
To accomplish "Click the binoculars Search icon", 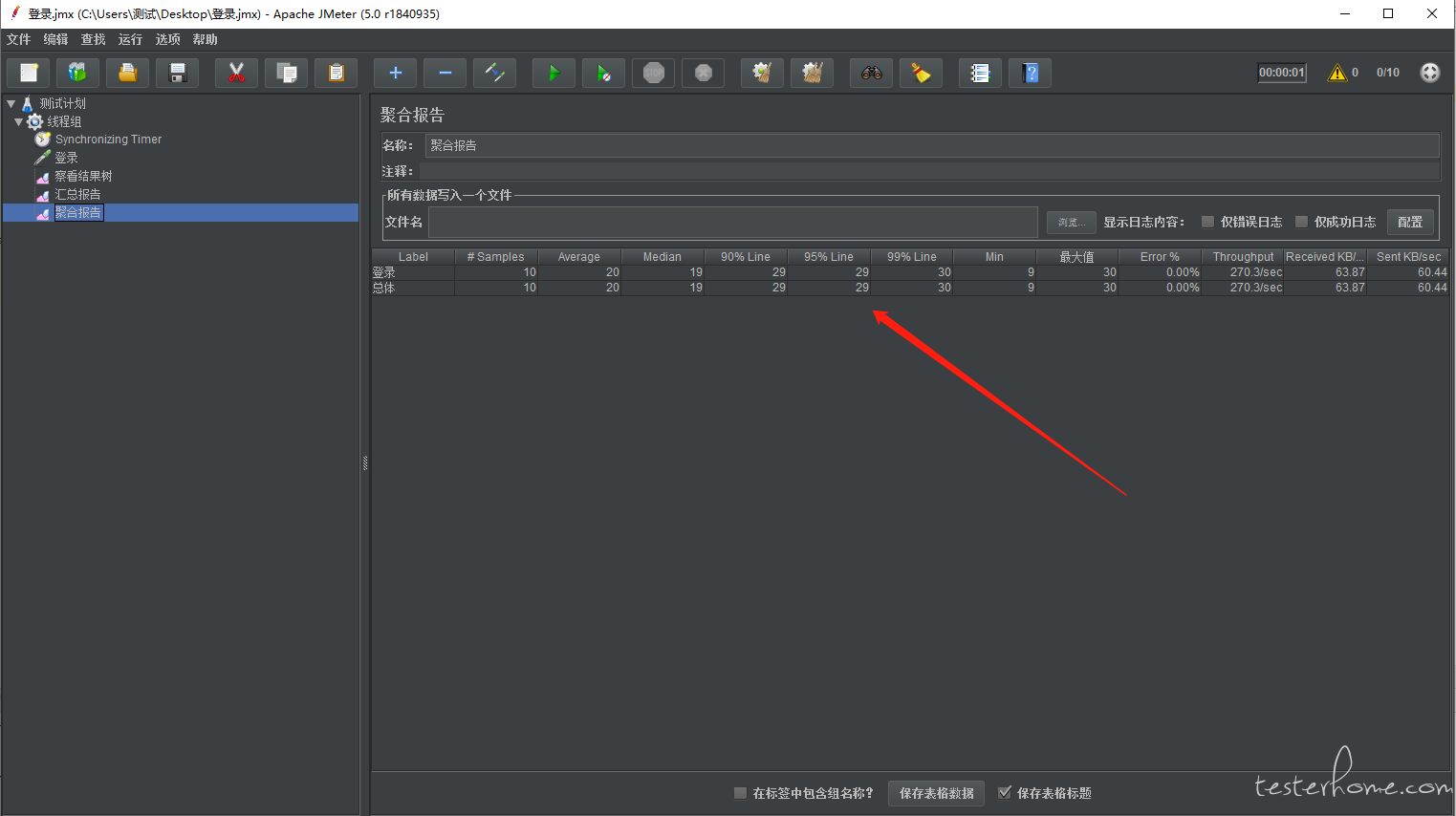I will (871, 73).
